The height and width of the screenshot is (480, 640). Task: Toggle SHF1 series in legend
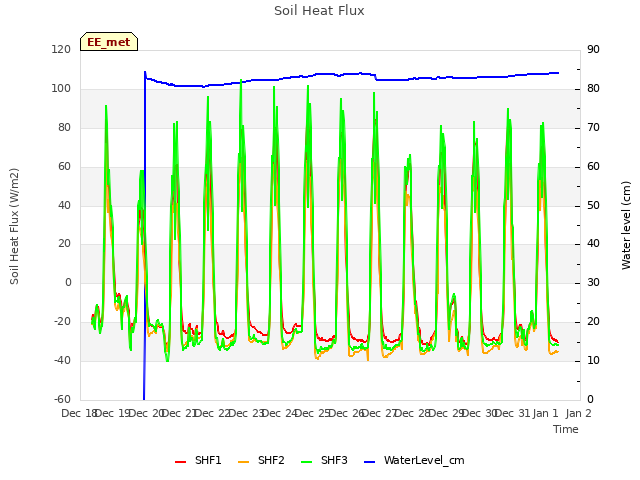tap(198, 460)
